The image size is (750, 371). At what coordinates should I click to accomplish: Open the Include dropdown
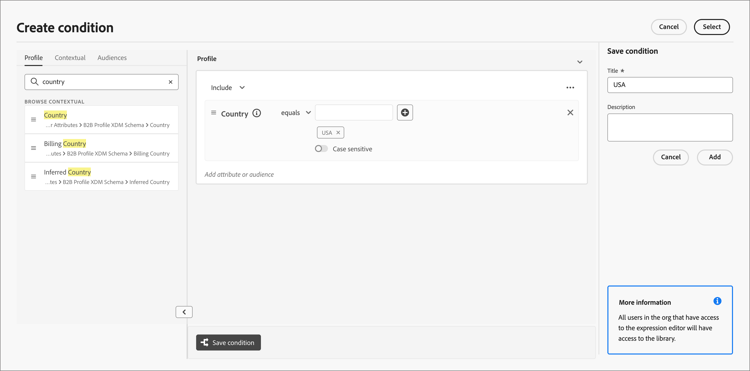pos(228,87)
